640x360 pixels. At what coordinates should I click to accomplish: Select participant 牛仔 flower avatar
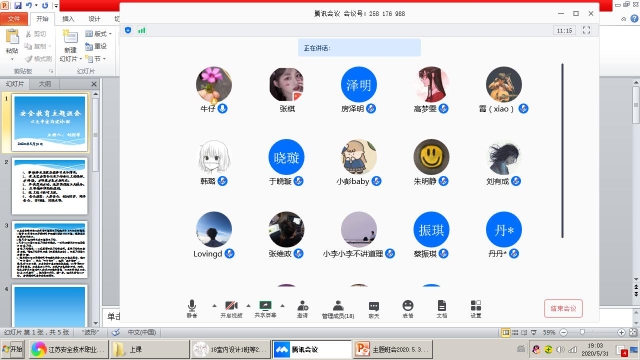pos(214,84)
